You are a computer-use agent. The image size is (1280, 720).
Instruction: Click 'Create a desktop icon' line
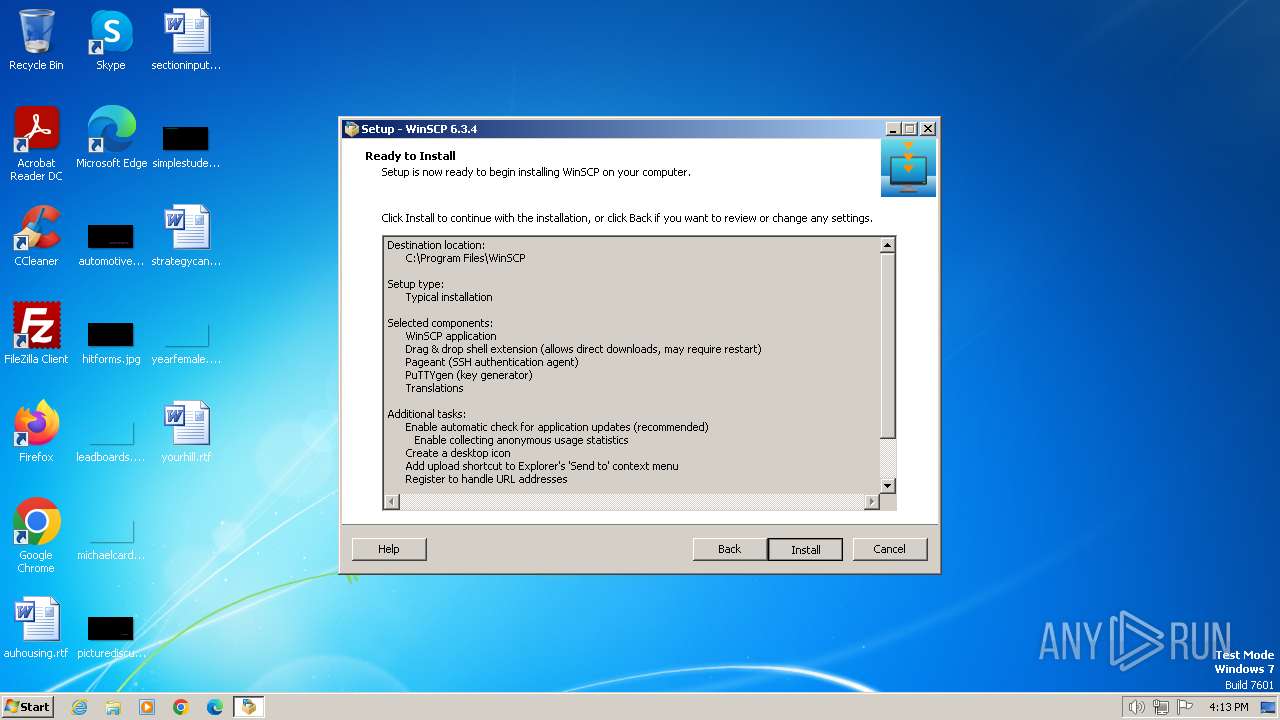pyautogui.click(x=458, y=453)
